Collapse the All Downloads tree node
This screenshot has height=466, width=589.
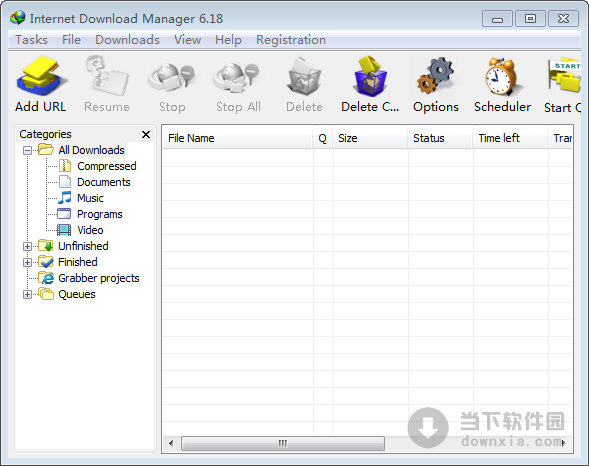click(x=27, y=150)
